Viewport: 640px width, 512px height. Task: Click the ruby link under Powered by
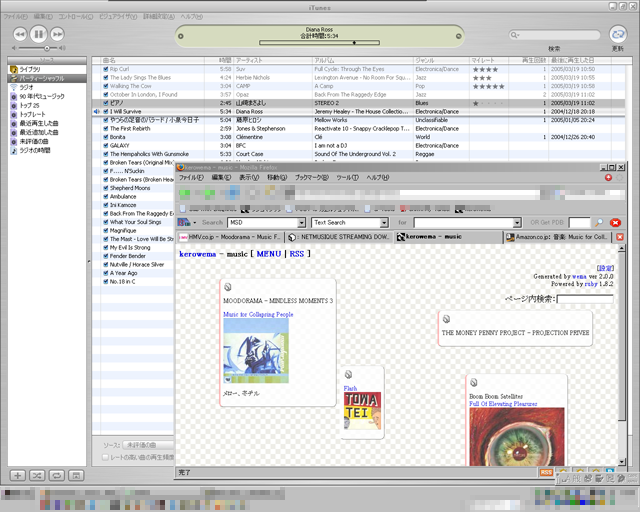591,284
